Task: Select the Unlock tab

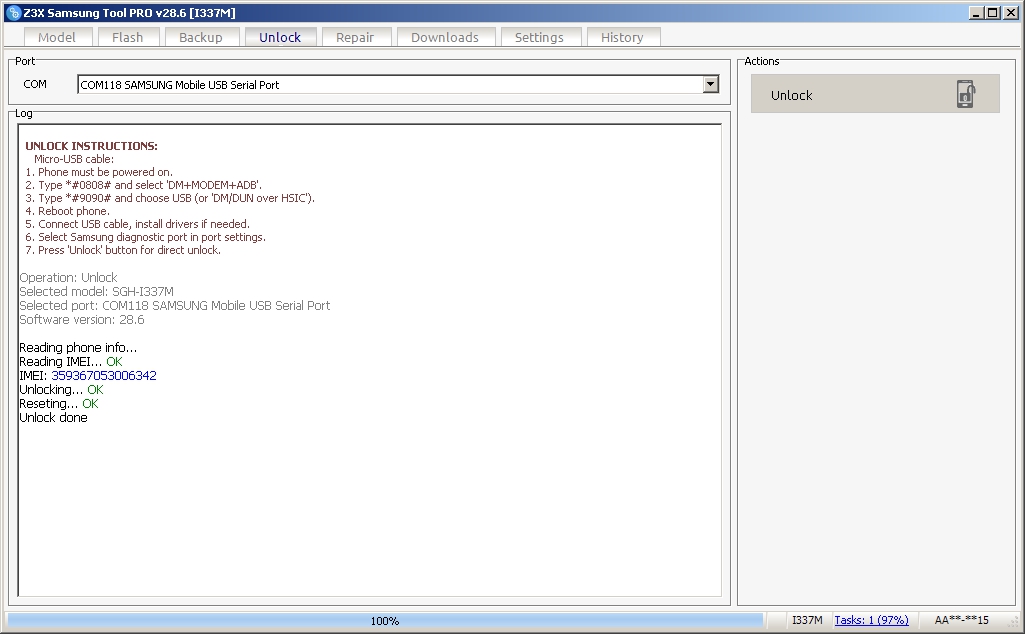Action: [280, 37]
